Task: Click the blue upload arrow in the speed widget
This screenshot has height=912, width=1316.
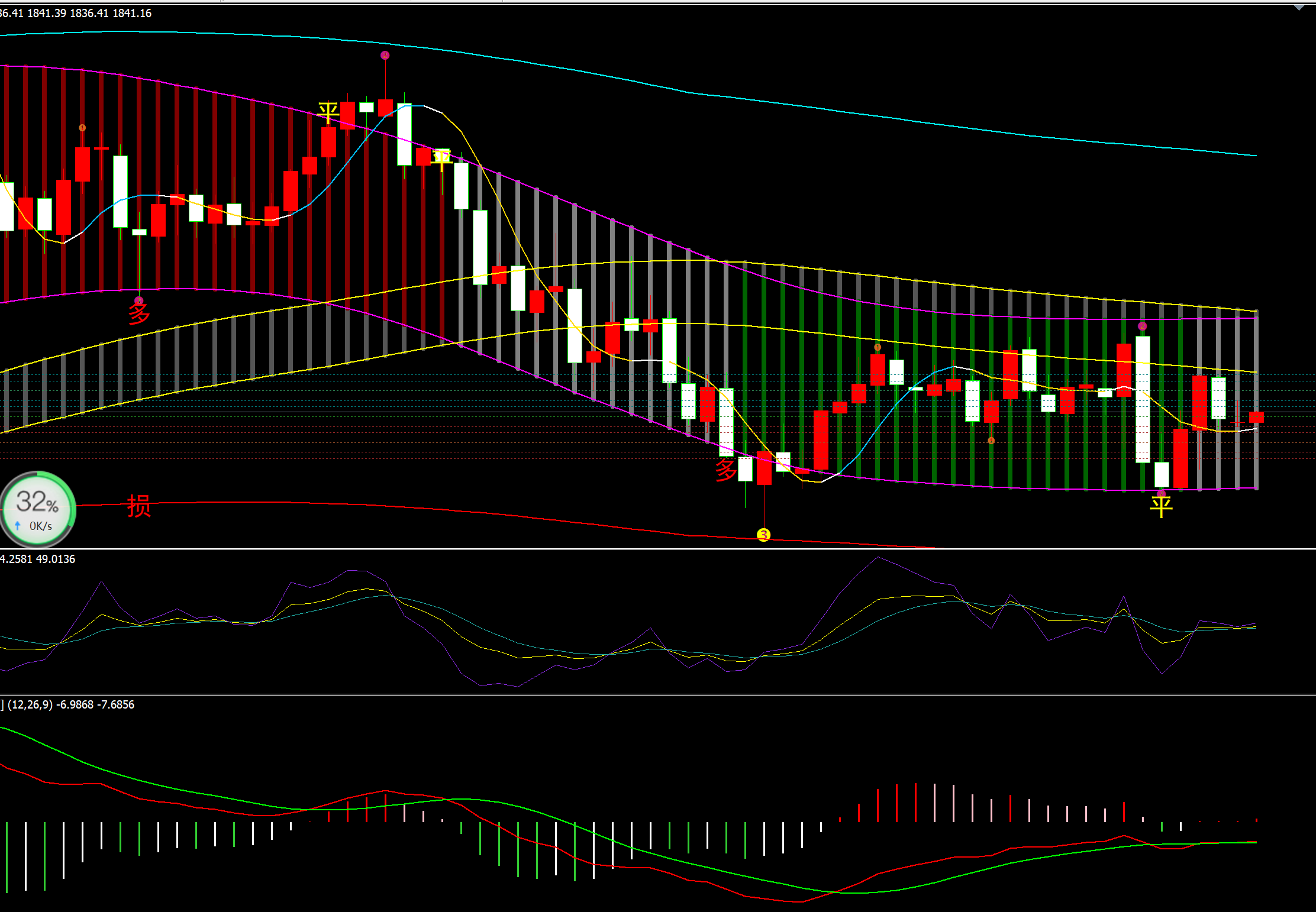Action: (x=18, y=526)
